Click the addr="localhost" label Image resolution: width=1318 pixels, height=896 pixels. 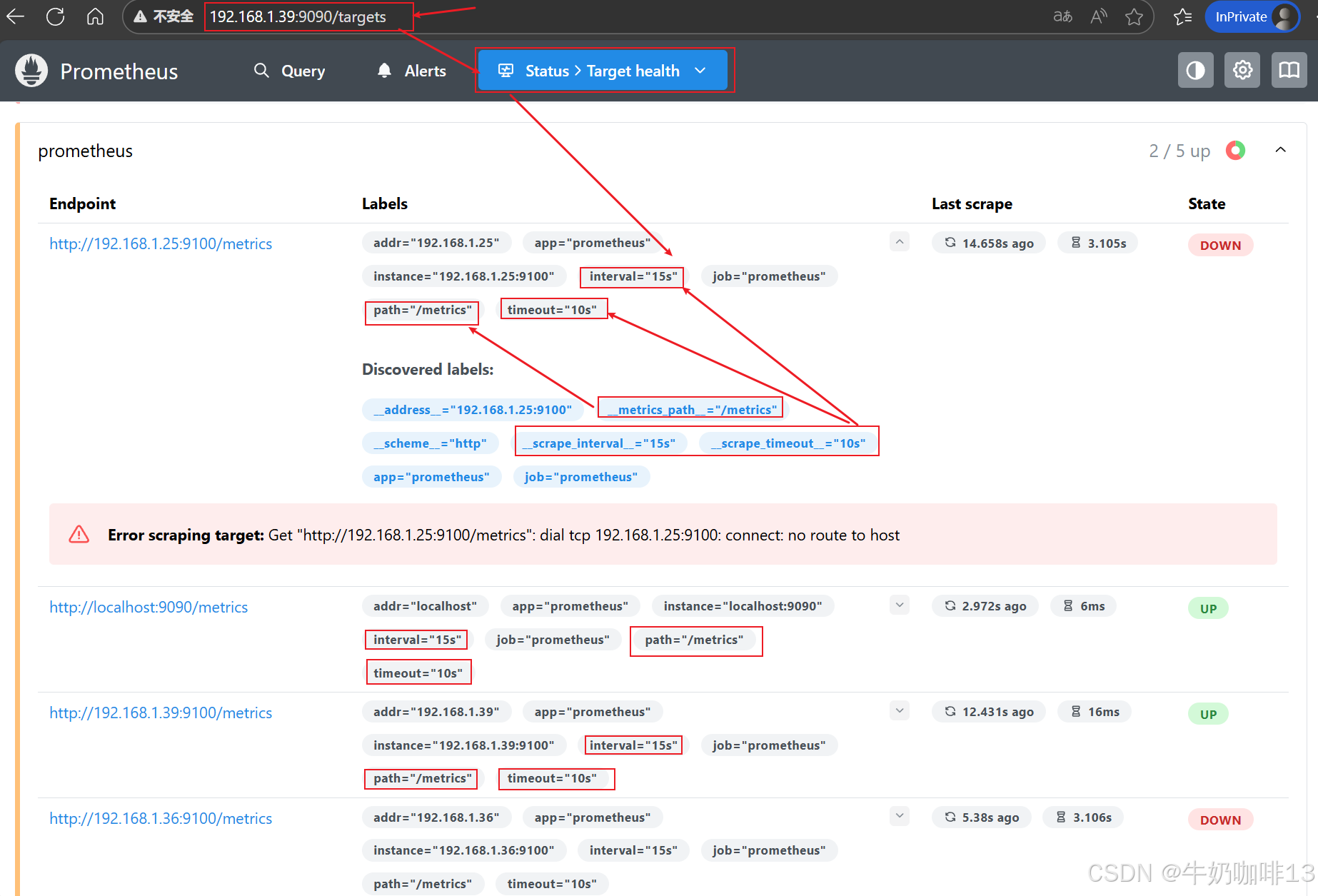click(x=425, y=606)
